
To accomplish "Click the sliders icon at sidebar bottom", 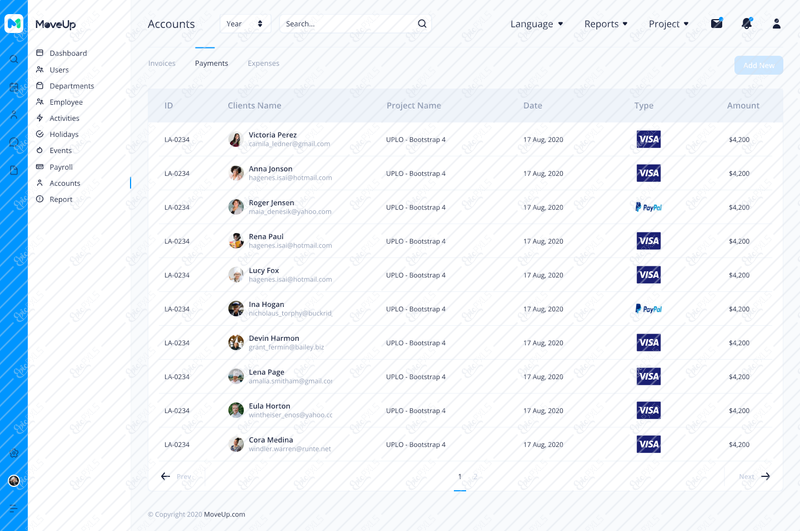I will pos(14,508).
